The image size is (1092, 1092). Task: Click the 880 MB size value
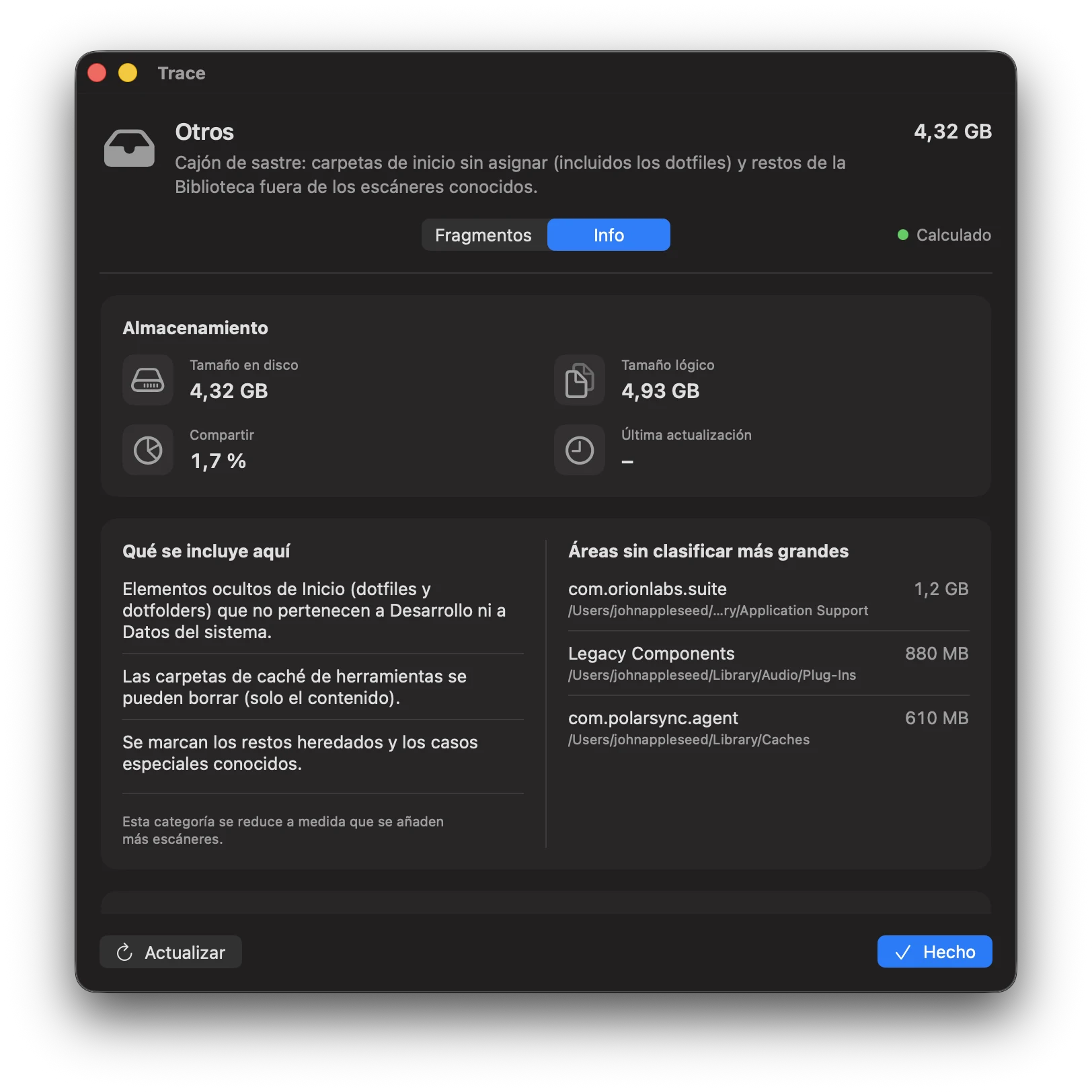[x=937, y=654]
